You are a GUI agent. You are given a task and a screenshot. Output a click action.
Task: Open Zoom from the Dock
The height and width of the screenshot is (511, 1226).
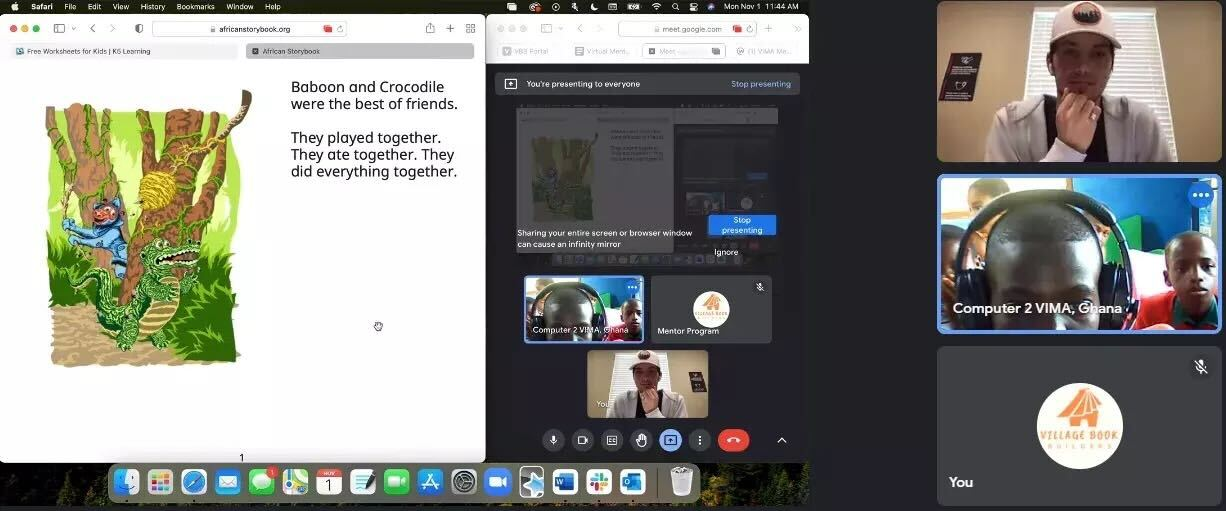(x=498, y=482)
